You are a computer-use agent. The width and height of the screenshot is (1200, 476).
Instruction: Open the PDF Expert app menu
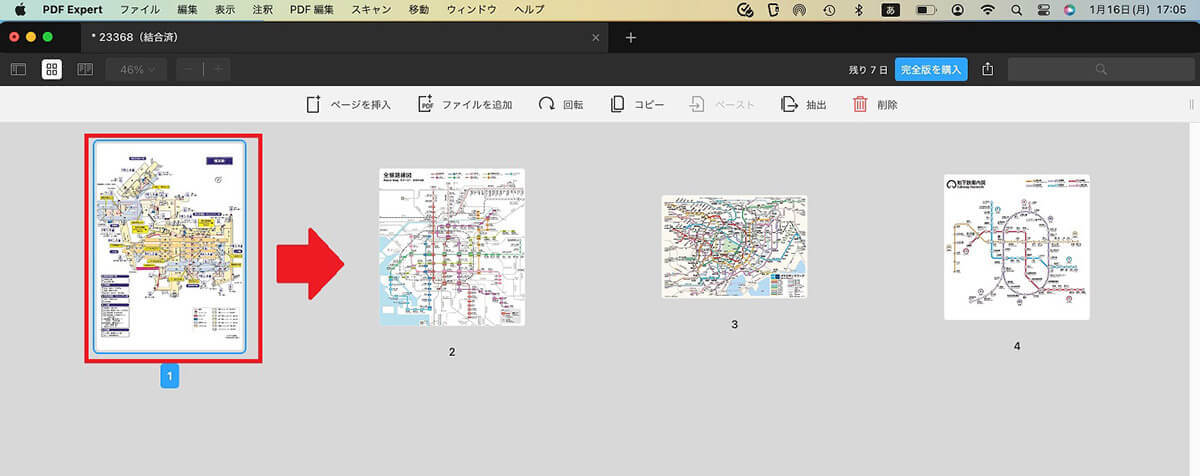pyautogui.click(x=73, y=9)
